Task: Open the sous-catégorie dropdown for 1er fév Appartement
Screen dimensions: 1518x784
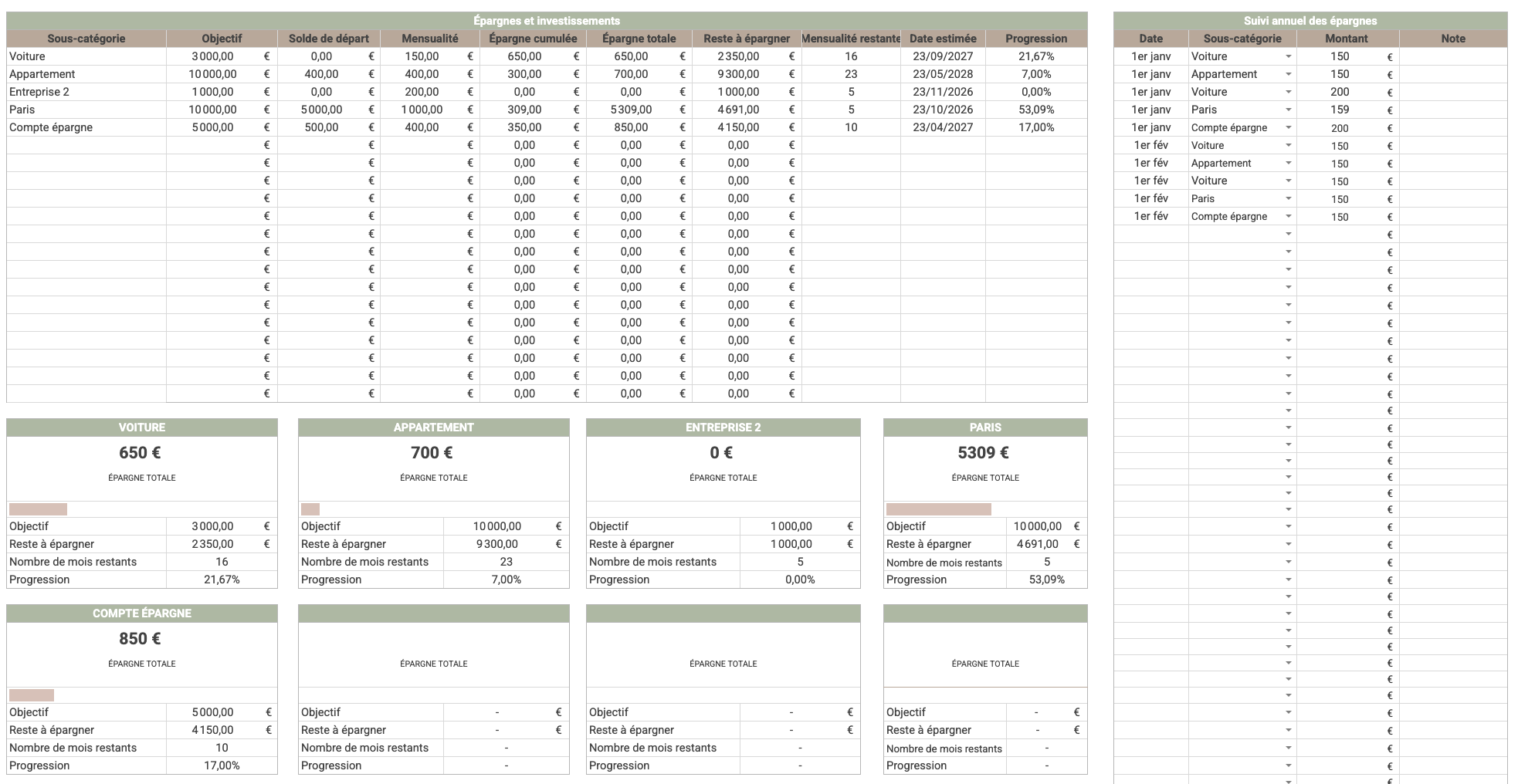Action: click(1288, 164)
